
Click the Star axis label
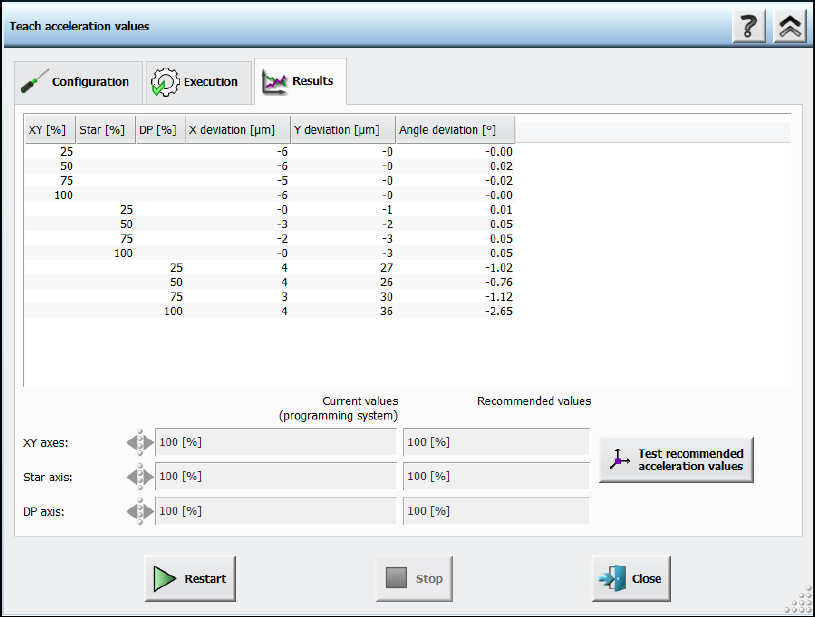coord(48,477)
